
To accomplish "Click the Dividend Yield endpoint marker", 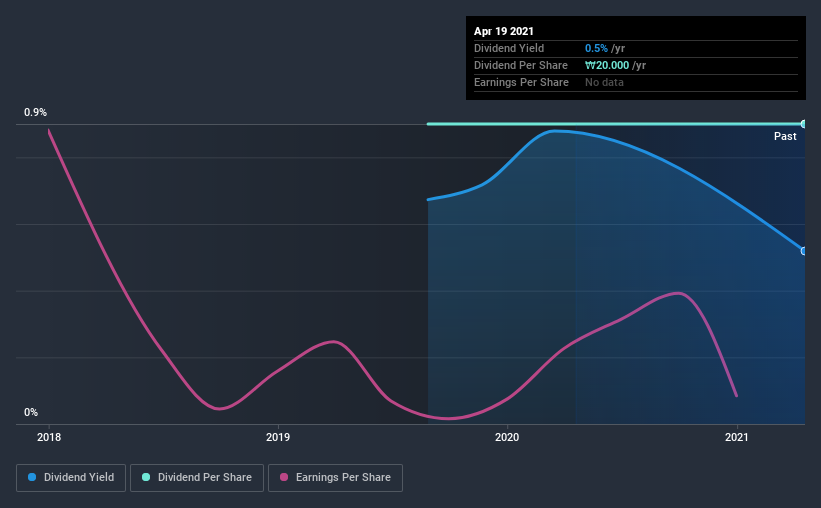I will pos(803,251).
